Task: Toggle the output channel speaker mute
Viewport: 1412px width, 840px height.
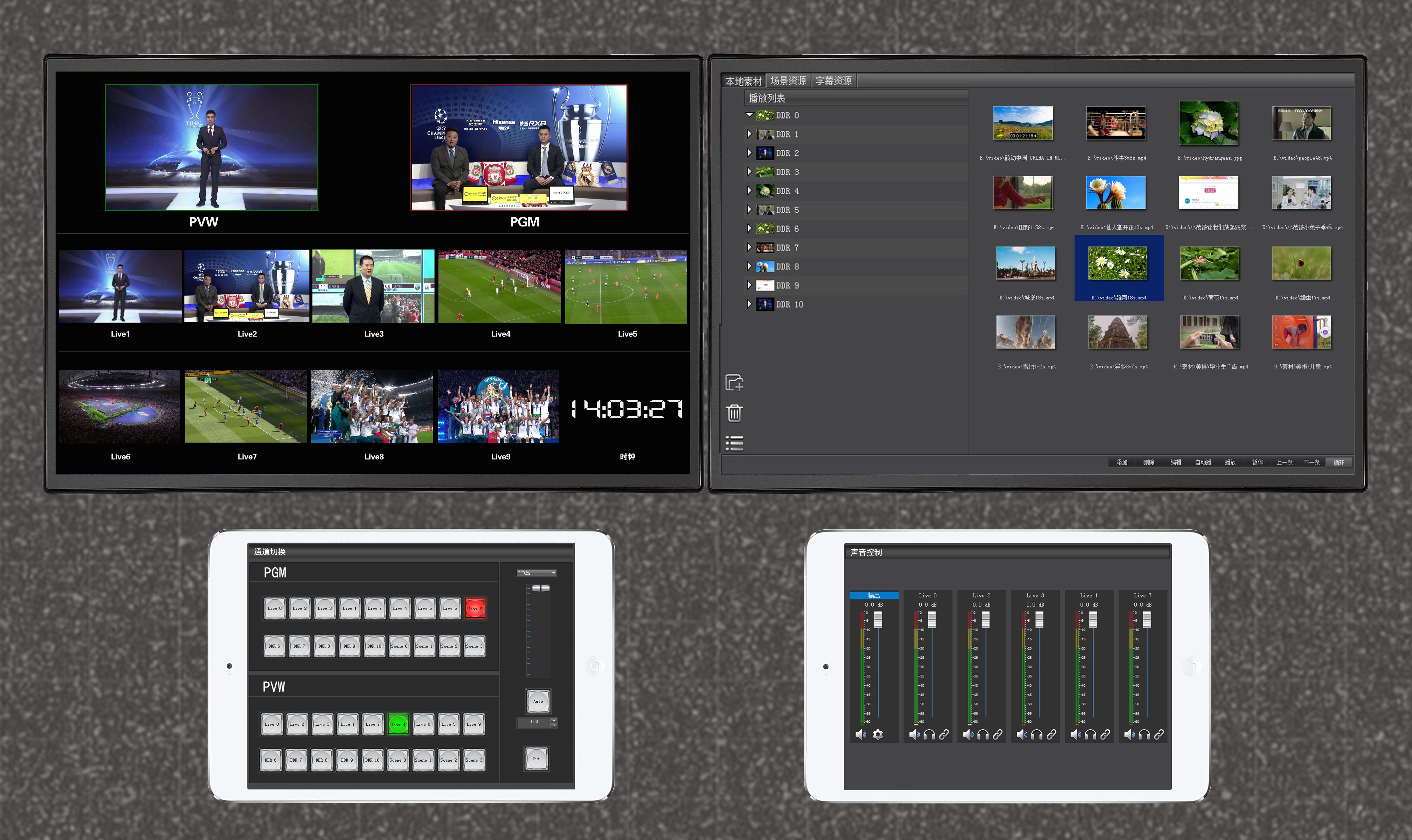Action: [861, 734]
